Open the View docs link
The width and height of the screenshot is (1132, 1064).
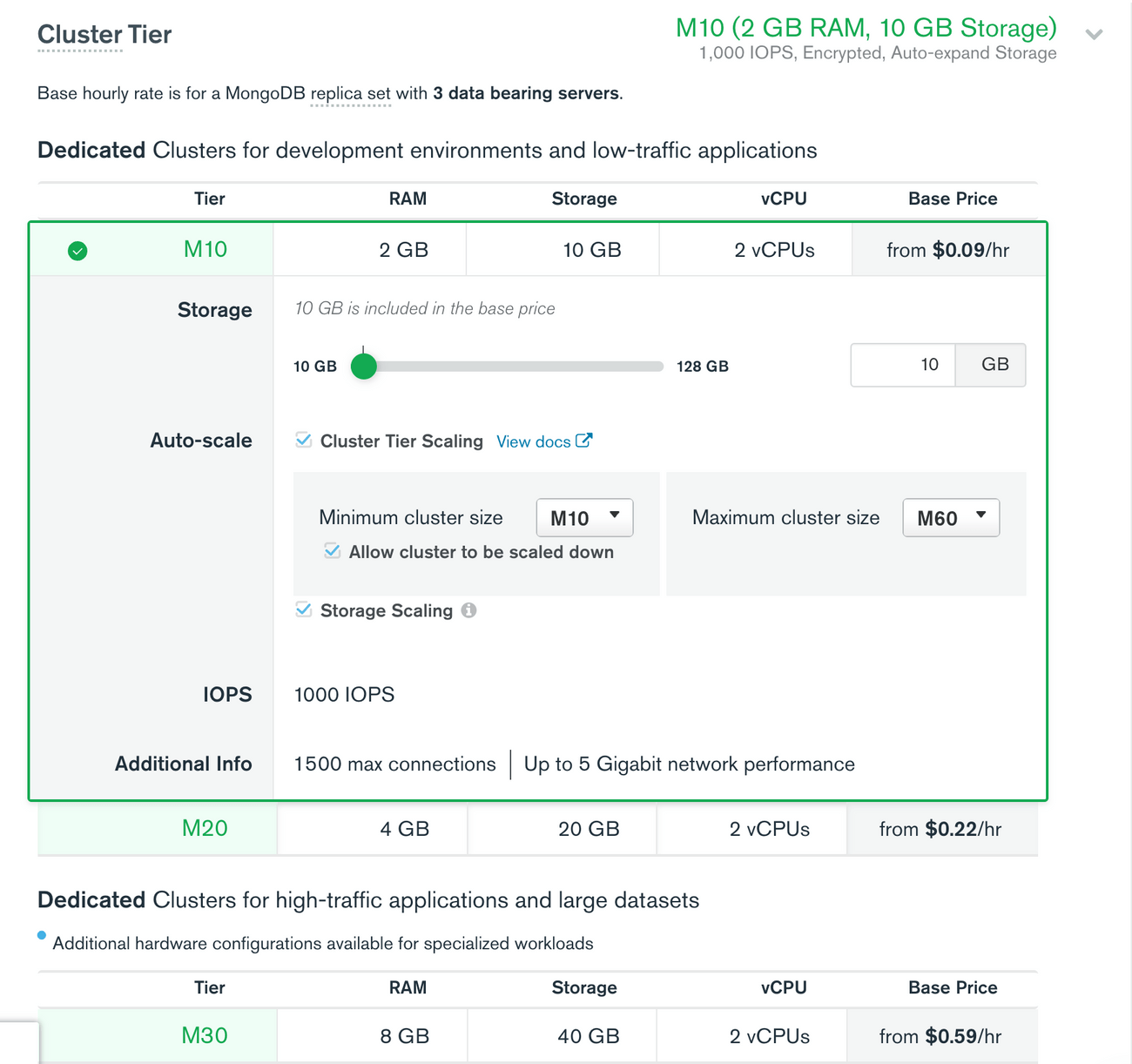click(x=534, y=441)
